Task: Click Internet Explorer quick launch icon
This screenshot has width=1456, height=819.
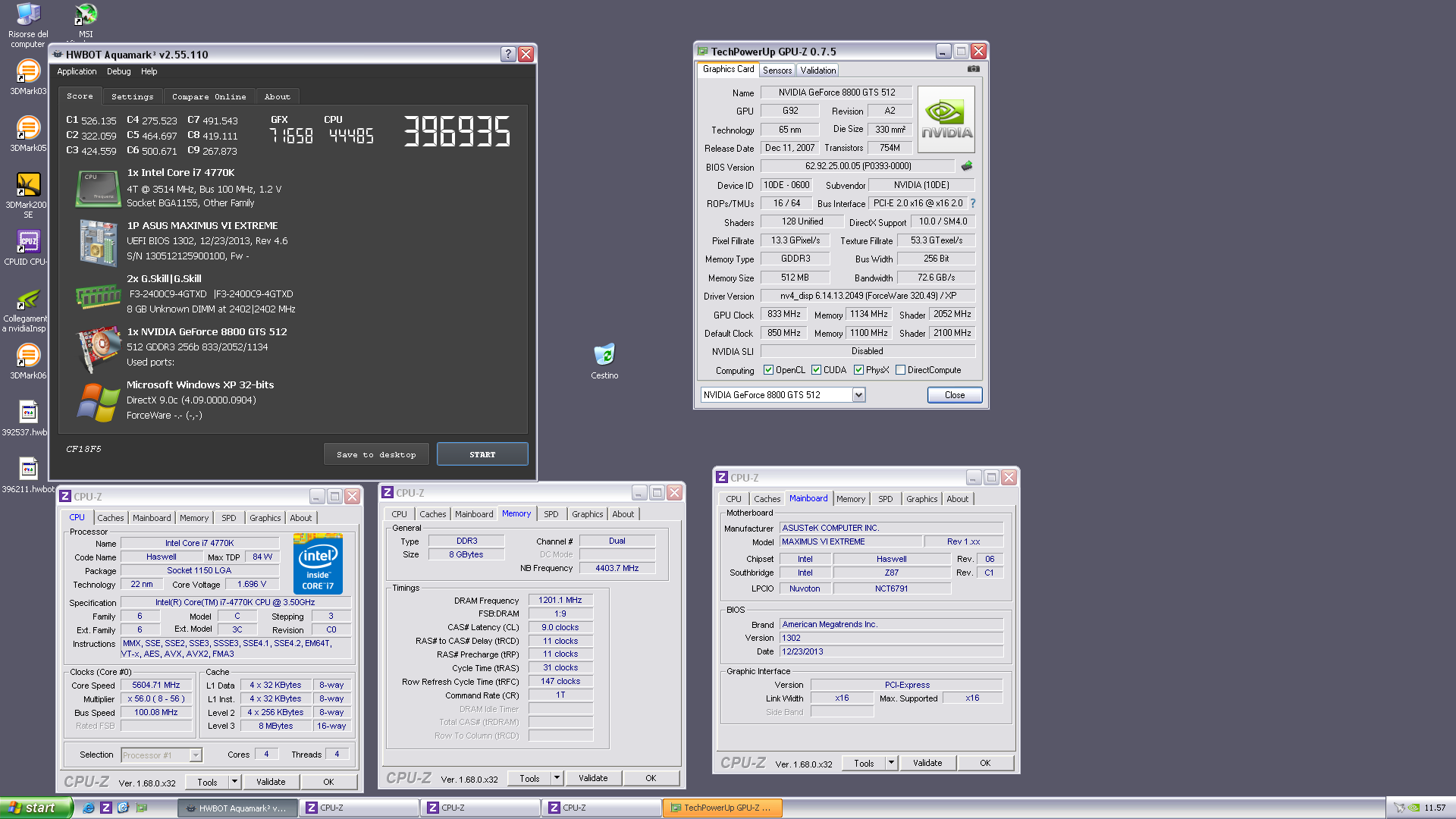Action: click(88, 808)
